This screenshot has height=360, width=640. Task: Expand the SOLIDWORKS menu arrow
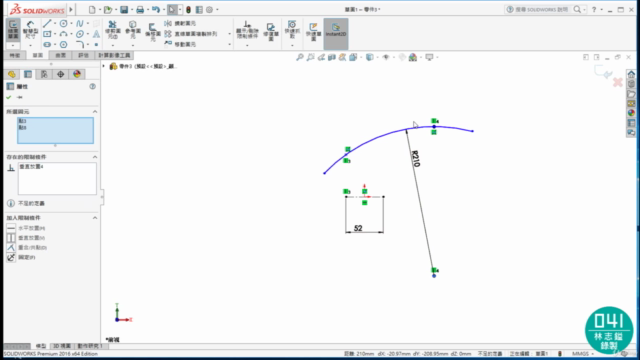pyautogui.click(x=71, y=9)
